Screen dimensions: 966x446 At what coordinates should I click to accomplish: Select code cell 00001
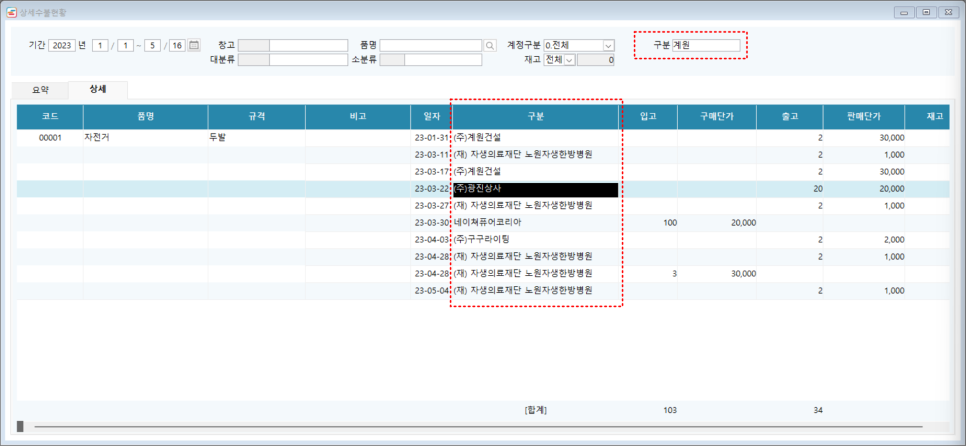point(50,138)
